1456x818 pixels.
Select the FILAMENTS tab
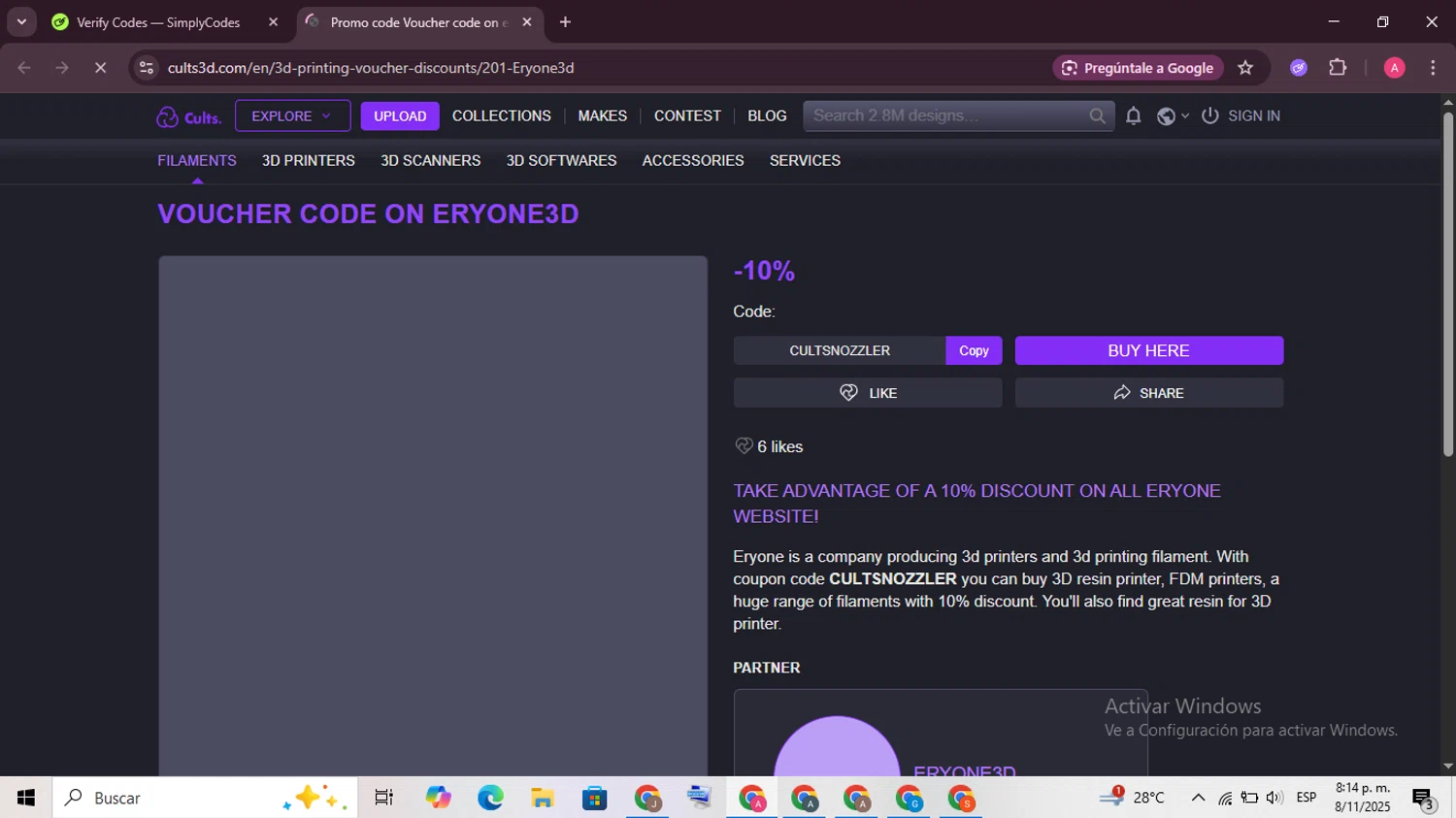point(197,160)
